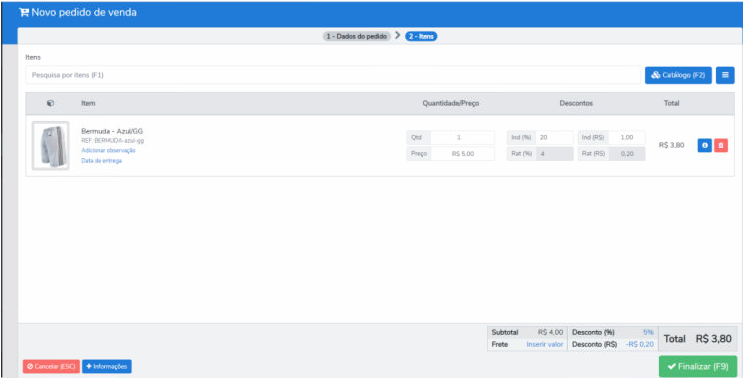Click Inserir valor for Frete
This screenshot has width=743, height=378.
(x=544, y=344)
